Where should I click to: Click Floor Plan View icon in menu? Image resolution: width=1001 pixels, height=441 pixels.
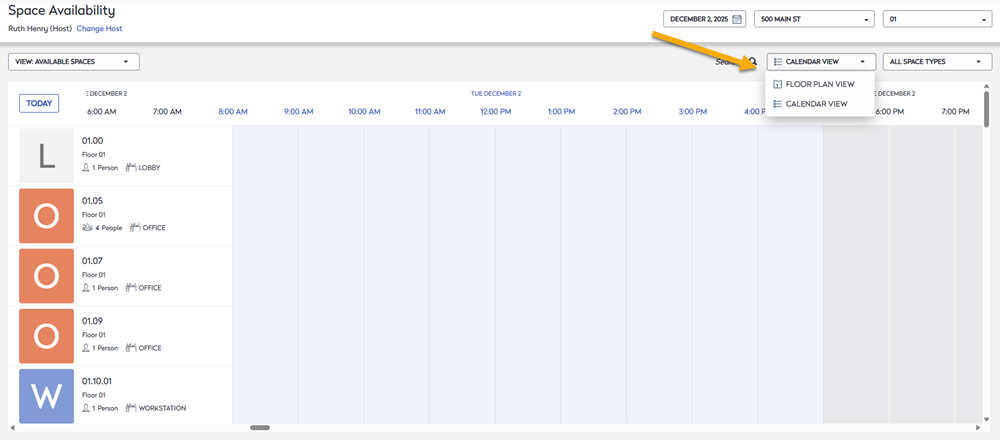[777, 84]
